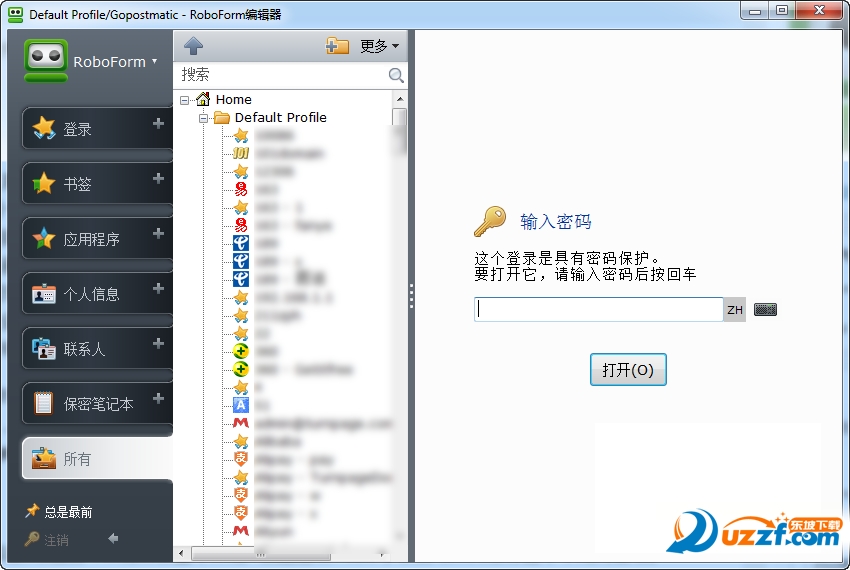Click the plus beside 应用程序
This screenshot has width=850, height=570.
(x=158, y=233)
